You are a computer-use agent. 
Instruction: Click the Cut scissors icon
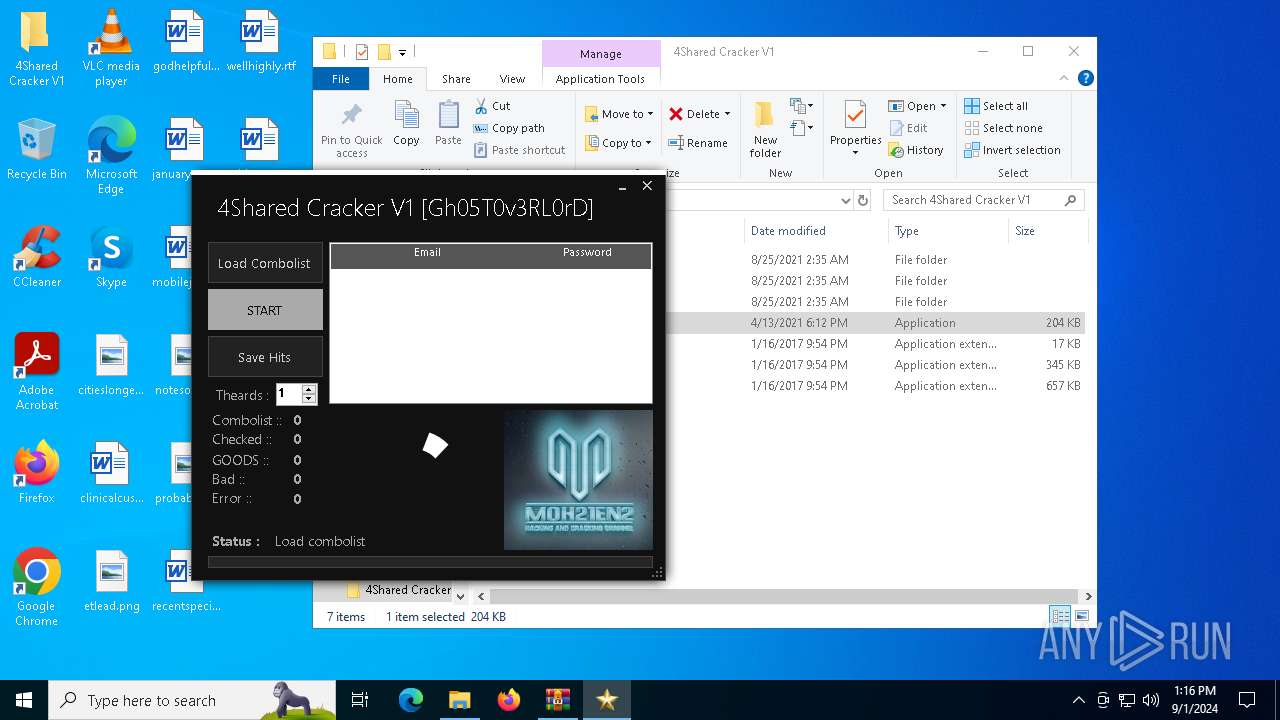point(480,106)
